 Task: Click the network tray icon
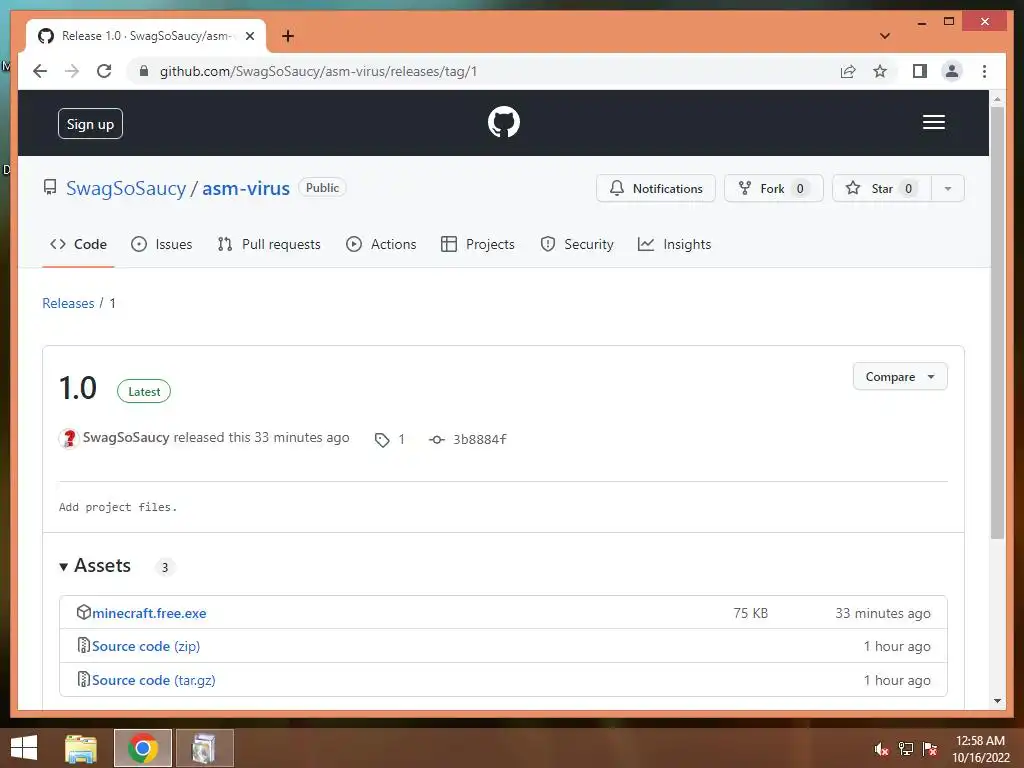coord(906,749)
